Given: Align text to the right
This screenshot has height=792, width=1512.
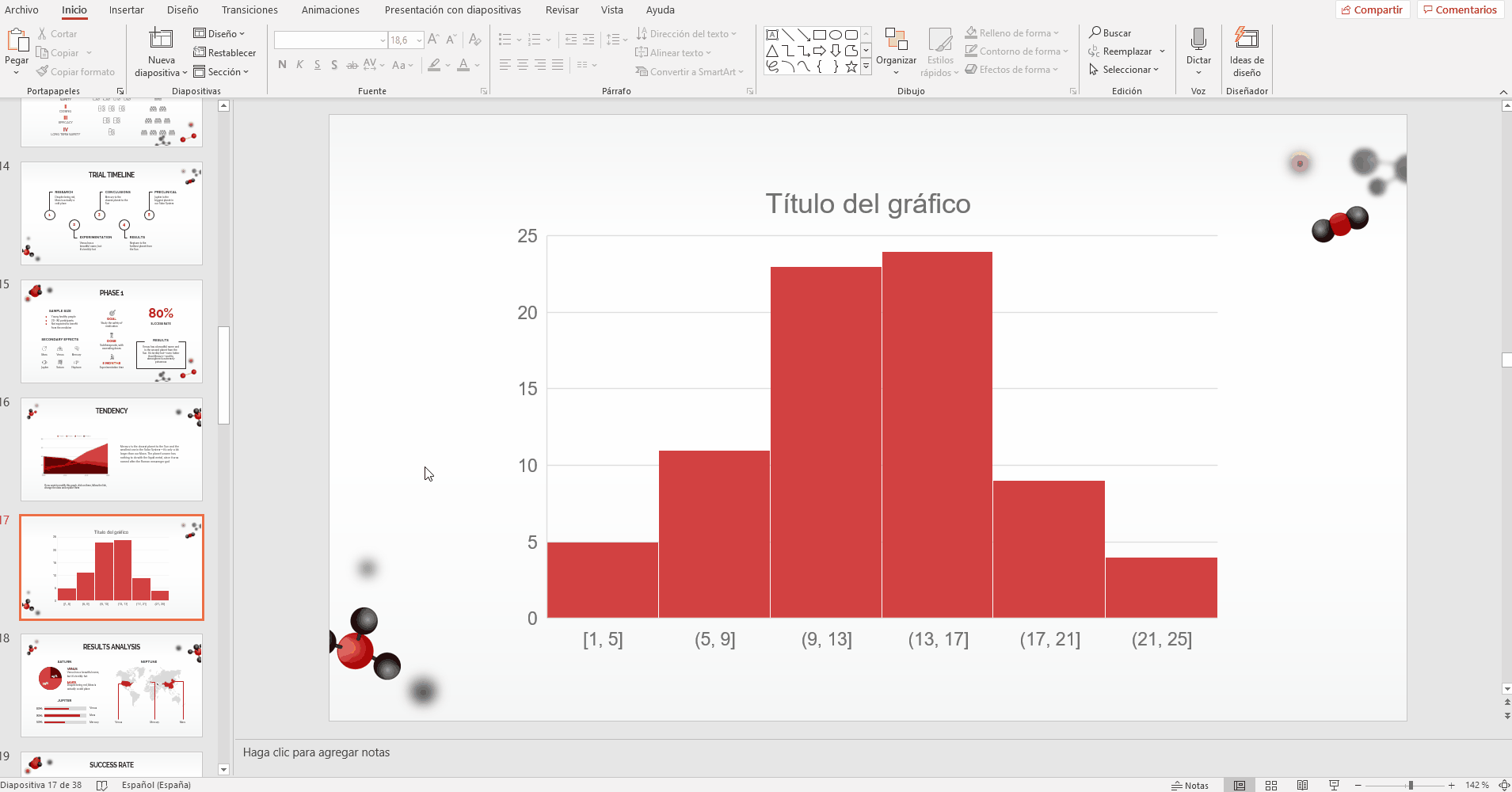Looking at the screenshot, I should (540, 65).
